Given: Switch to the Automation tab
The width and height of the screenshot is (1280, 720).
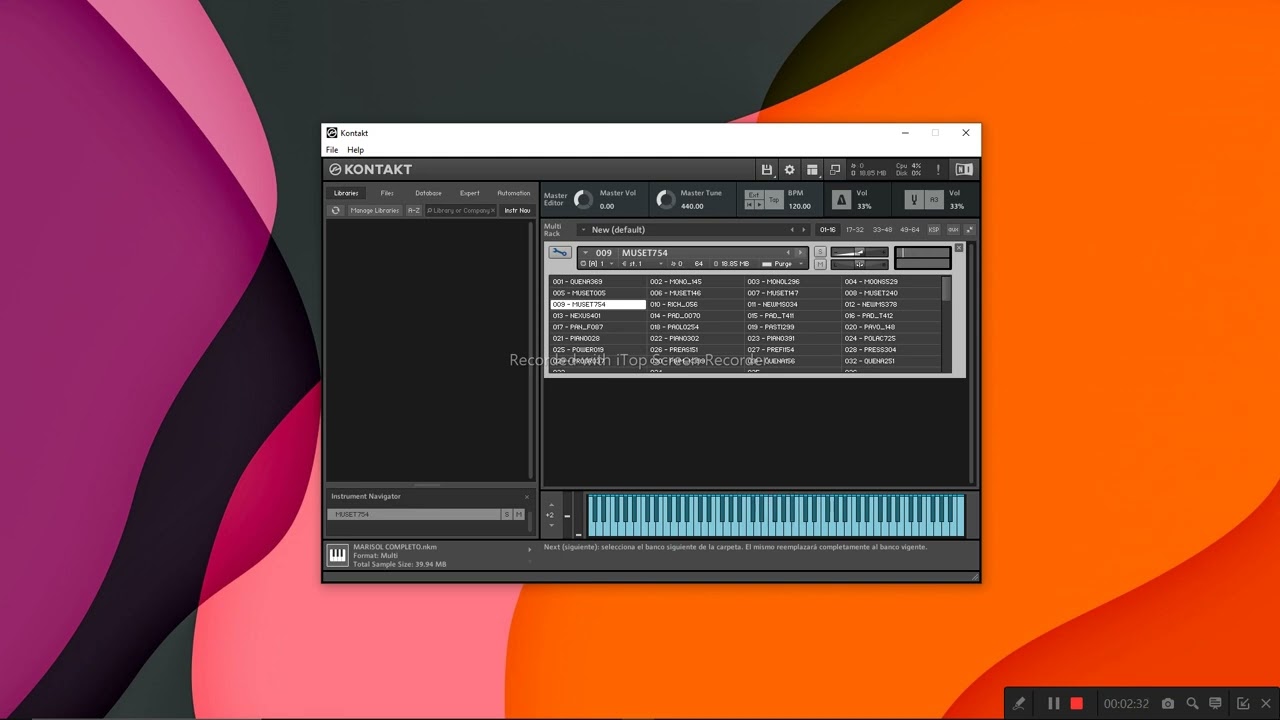Looking at the screenshot, I should [514, 193].
